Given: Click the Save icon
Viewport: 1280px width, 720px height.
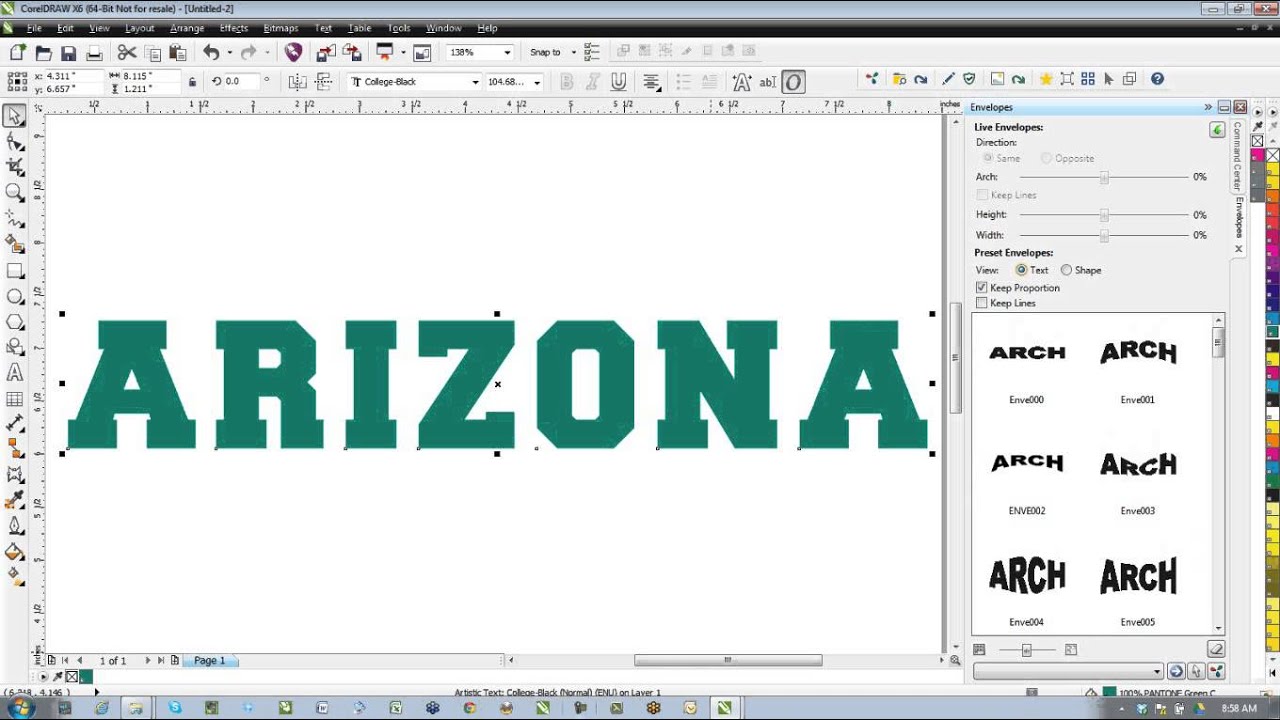Looking at the screenshot, I should (69, 53).
